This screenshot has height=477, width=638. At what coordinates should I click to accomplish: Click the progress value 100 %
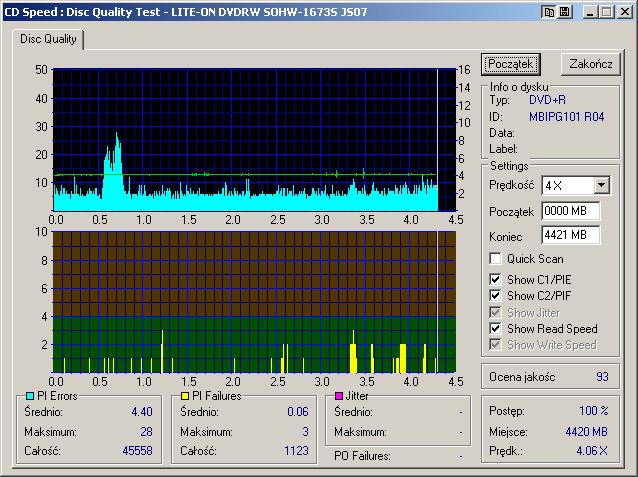click(594, 411)
